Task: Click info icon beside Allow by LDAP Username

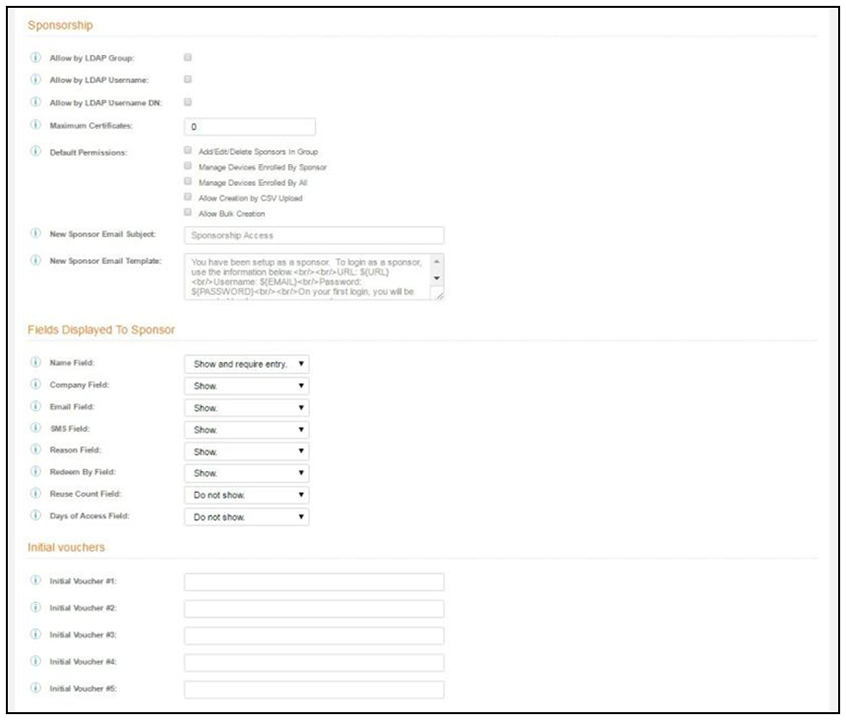Action: (x=35, y=79)
